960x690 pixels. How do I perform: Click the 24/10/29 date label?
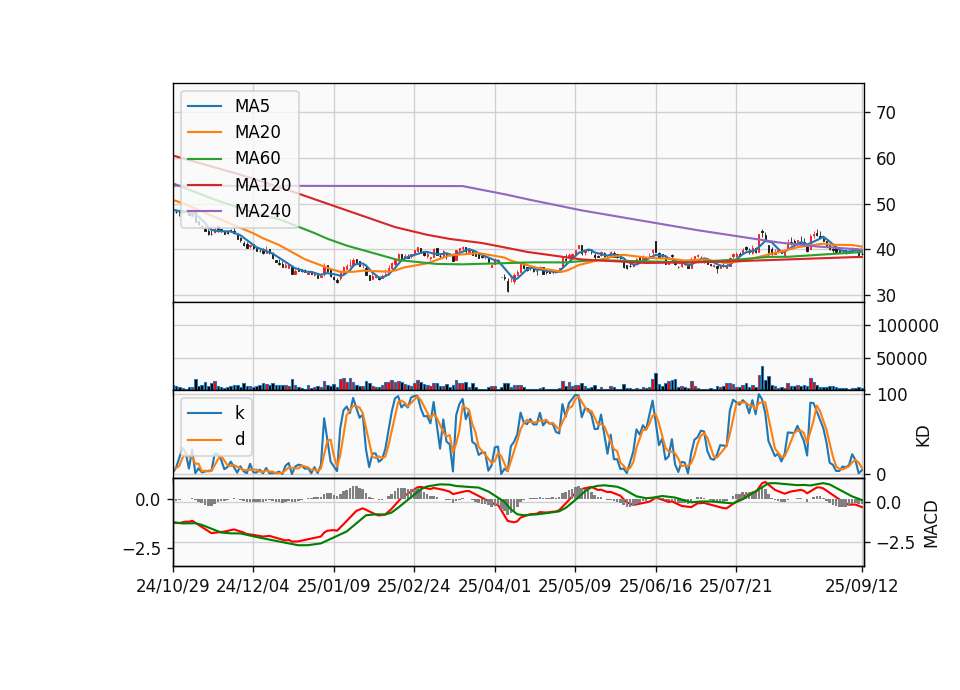click(173, 586)
